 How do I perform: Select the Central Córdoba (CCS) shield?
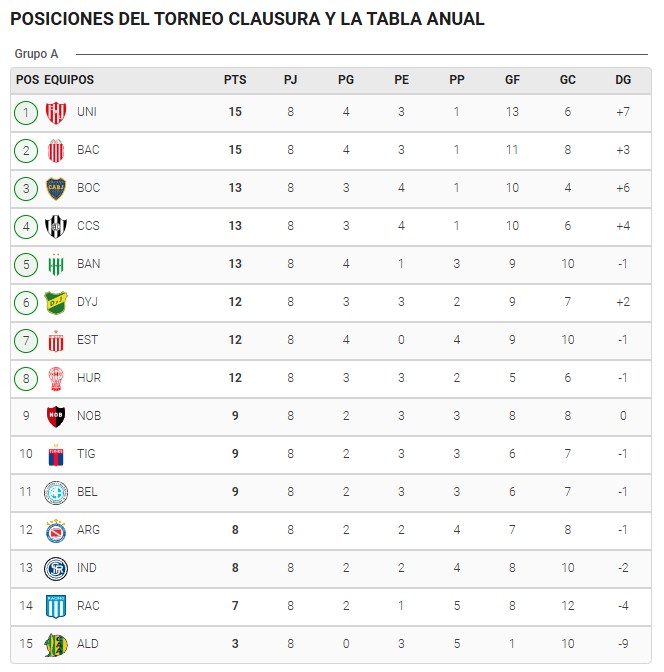(x=56, y=227)
